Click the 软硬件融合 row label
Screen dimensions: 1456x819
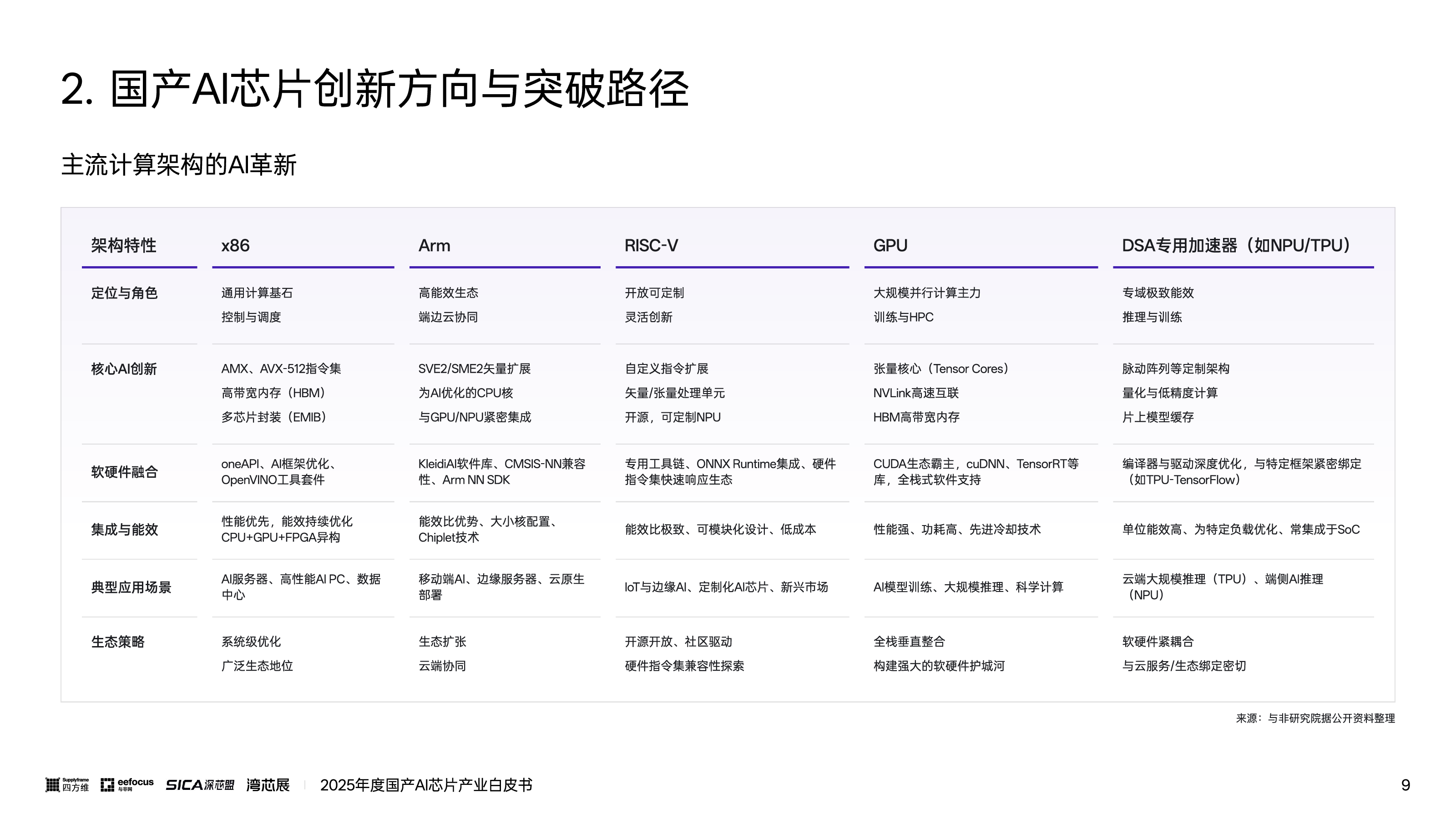tap(124, 472)
